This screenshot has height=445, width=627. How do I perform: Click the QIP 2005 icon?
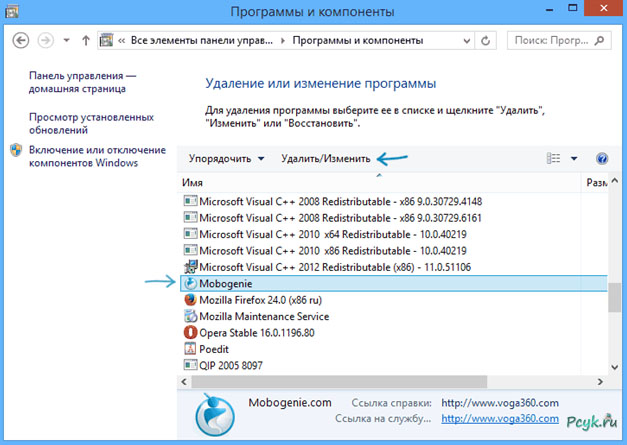[190, 365]
